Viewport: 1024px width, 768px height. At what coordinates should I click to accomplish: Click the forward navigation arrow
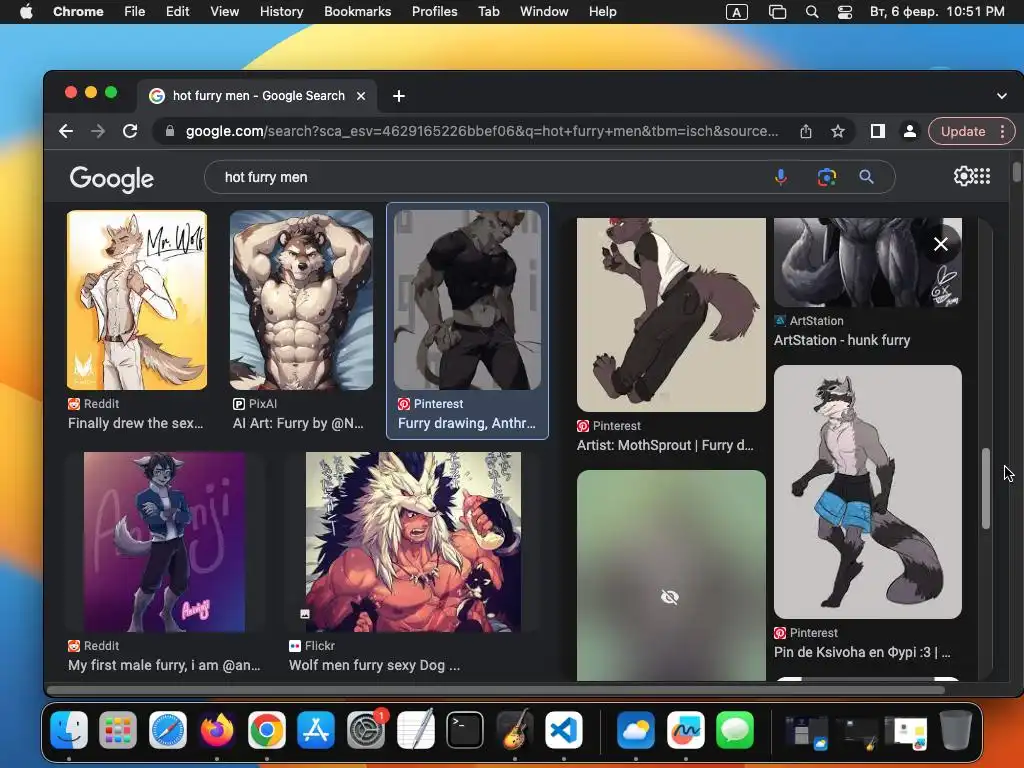pos(98,131)
